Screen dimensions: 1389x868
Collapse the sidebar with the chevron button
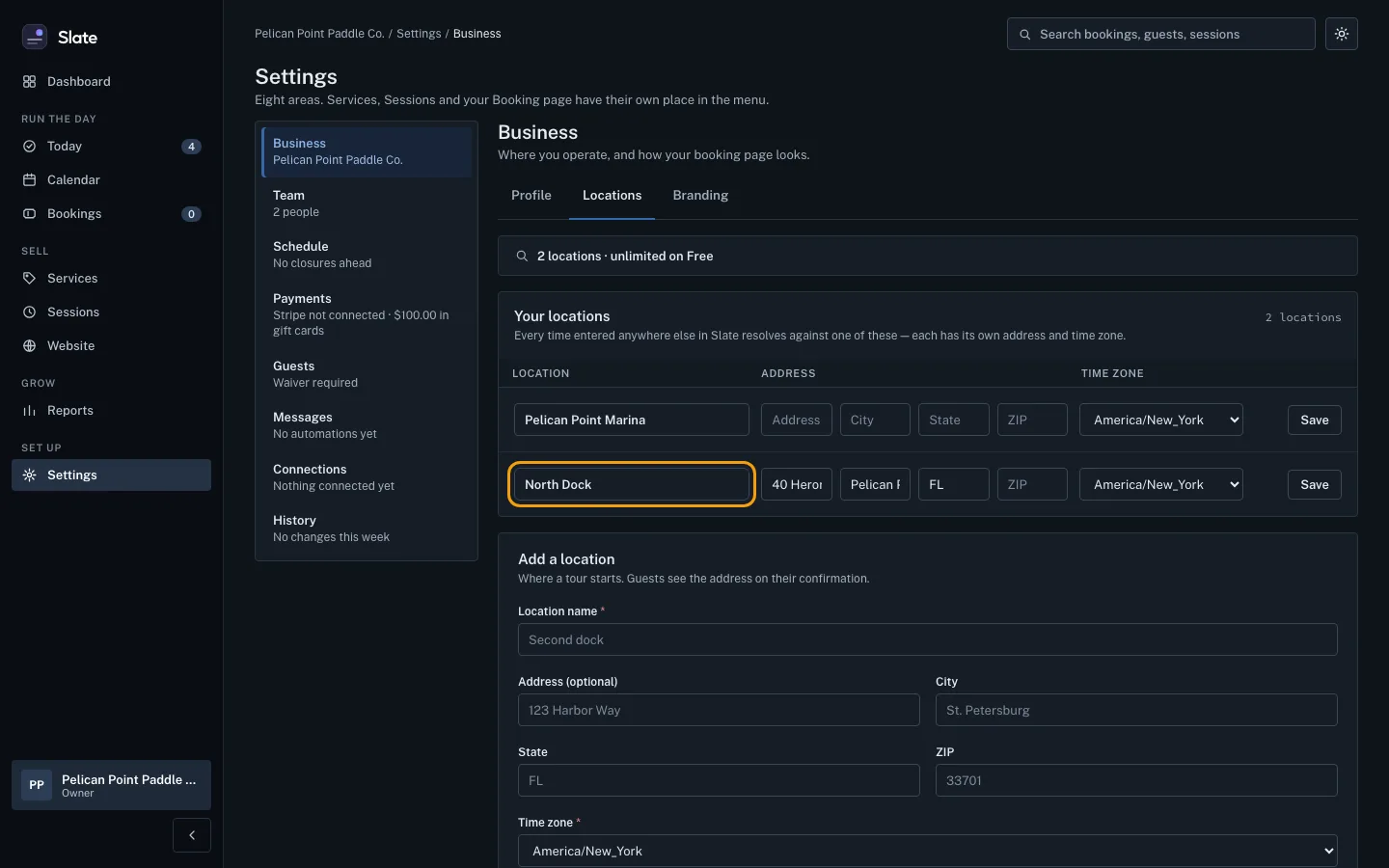coord(192,835)
